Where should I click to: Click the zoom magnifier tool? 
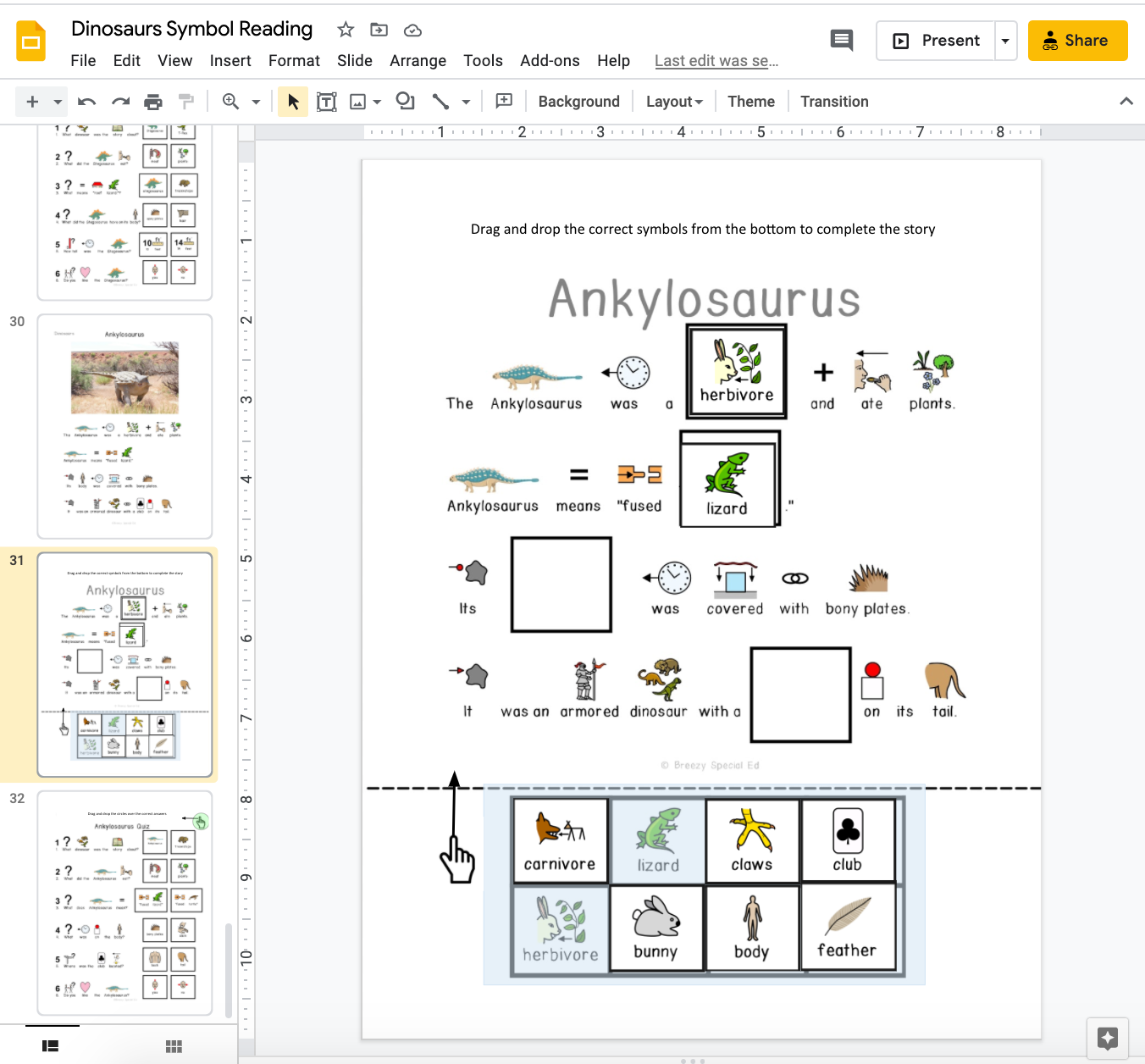[x=230, y=102]
